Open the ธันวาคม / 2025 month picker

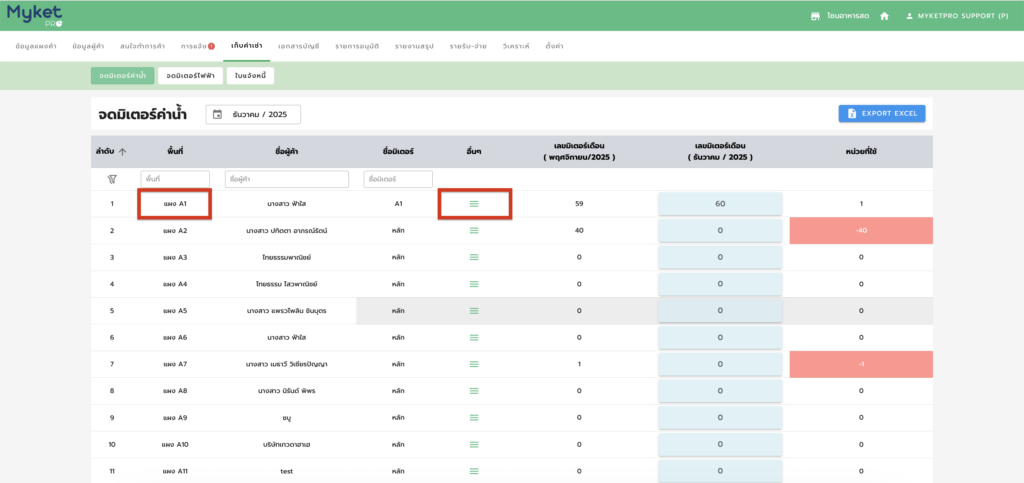(253, 115)
